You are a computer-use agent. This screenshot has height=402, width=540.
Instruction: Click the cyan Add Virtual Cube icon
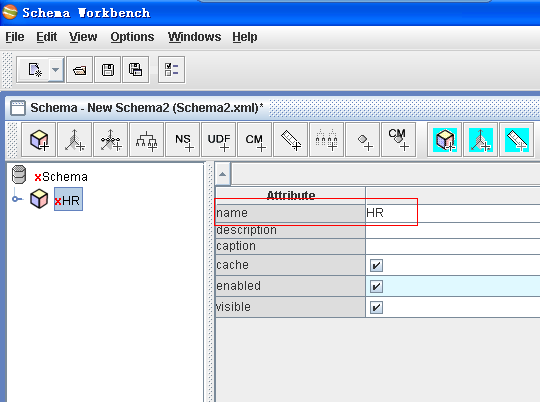coord(445,140)
